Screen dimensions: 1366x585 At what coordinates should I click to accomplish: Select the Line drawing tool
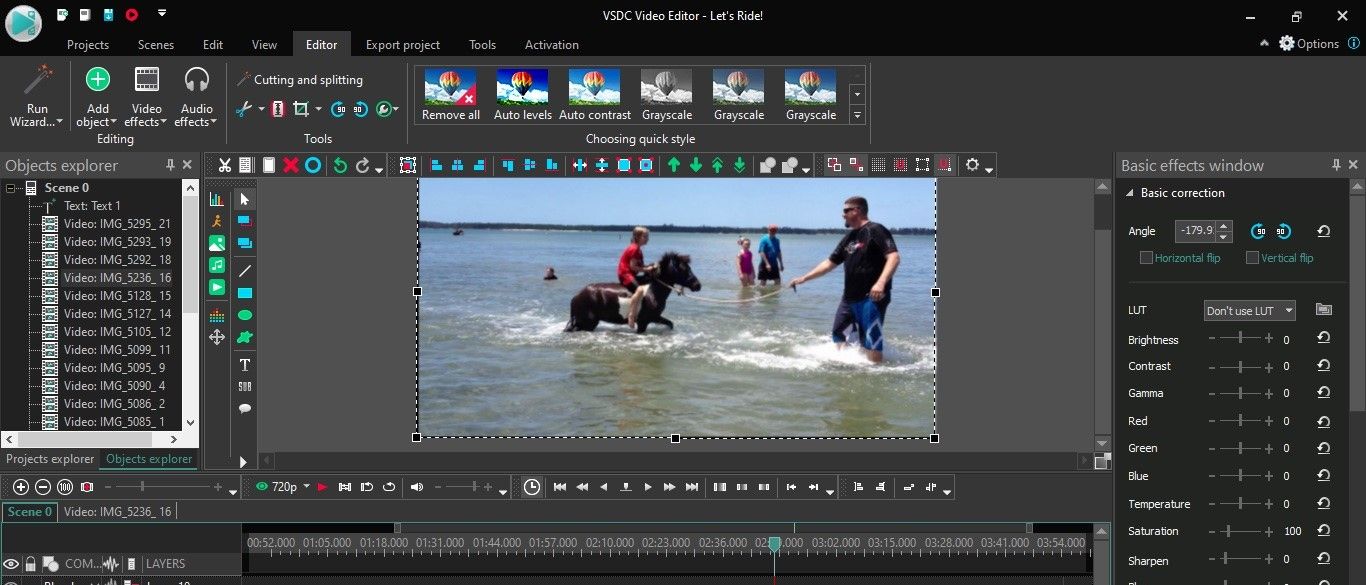[244, 268]
